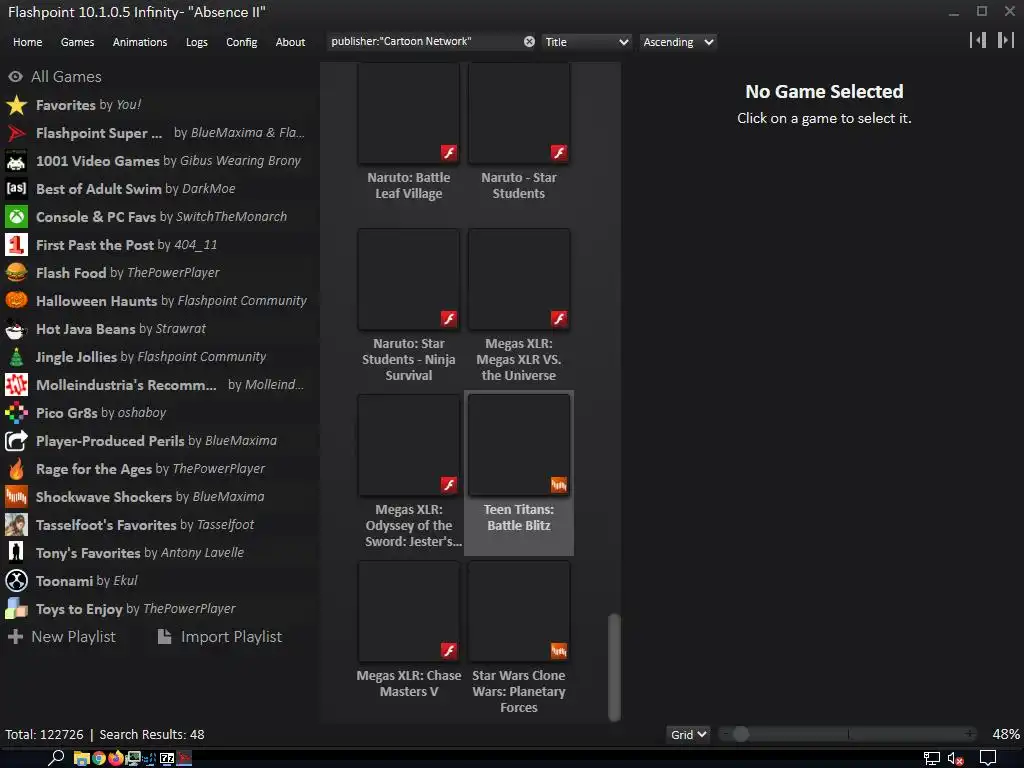Viewport: 1024px width, 768px height.
Task: Open the Config menu tab
Action: [242, 42]
